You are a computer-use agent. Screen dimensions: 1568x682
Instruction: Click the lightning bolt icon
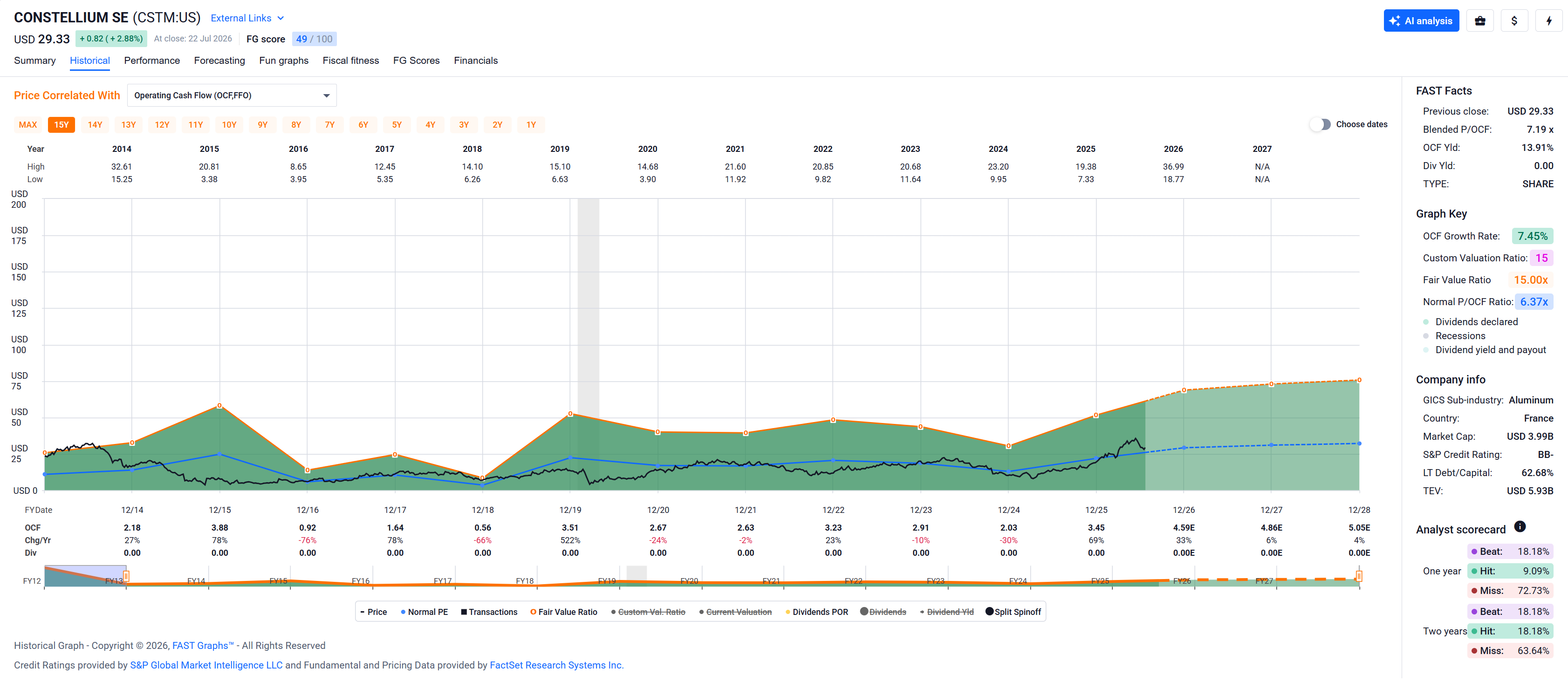1548,20
